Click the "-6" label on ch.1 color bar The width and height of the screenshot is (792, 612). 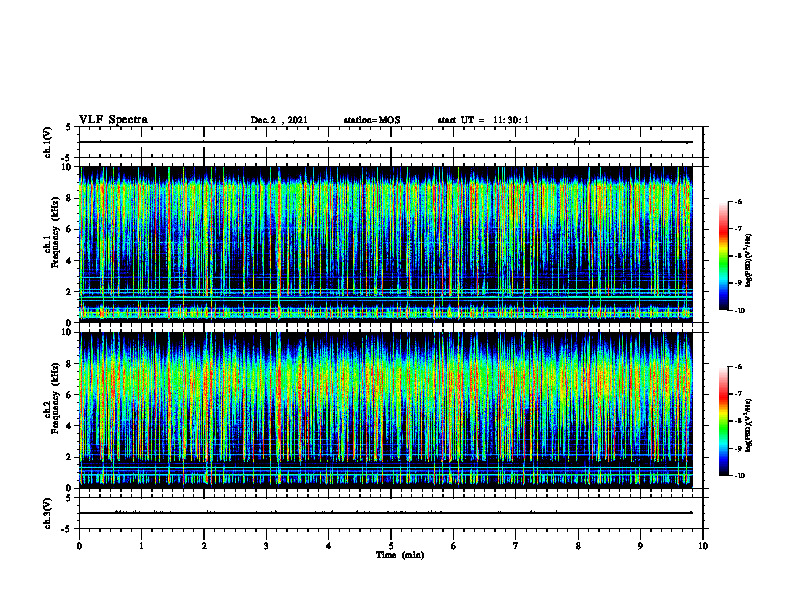click(x=738, y=201)
